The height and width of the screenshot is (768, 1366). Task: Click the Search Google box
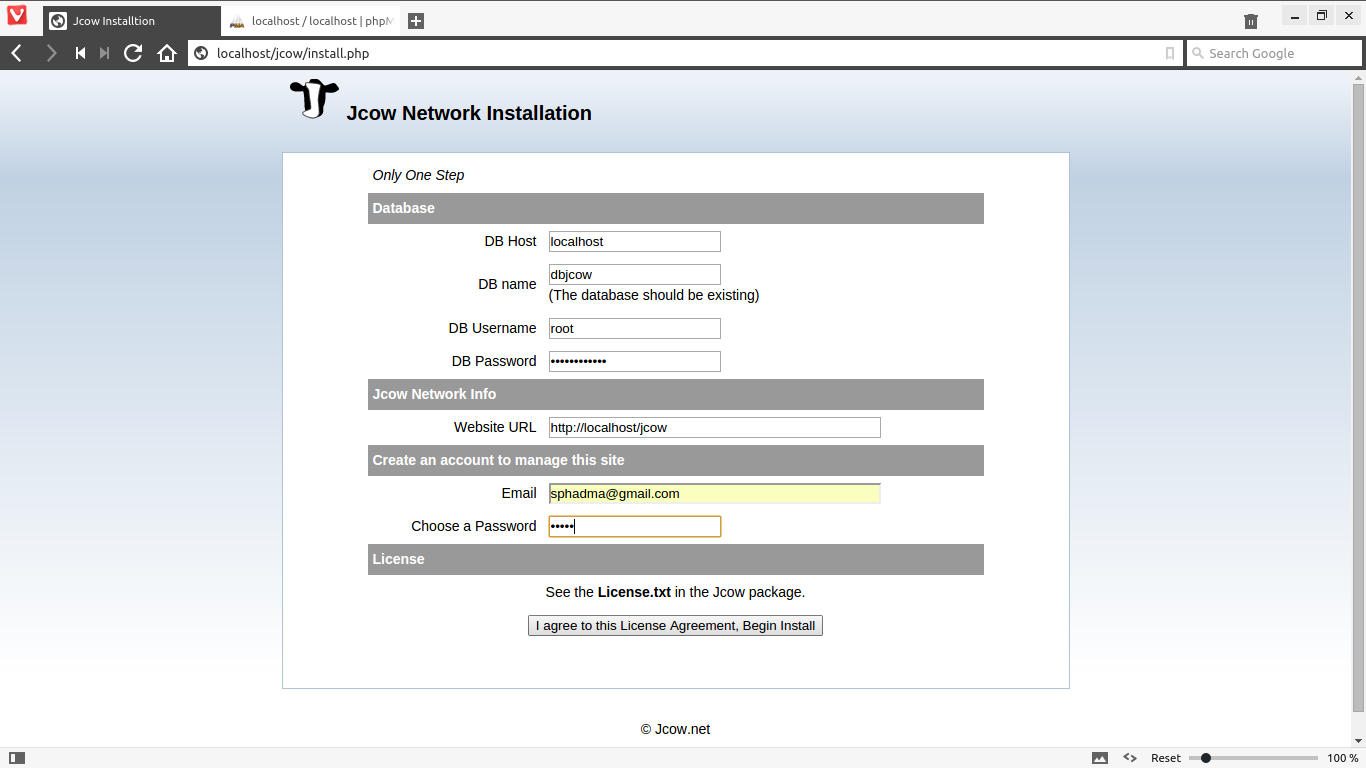1274,53
